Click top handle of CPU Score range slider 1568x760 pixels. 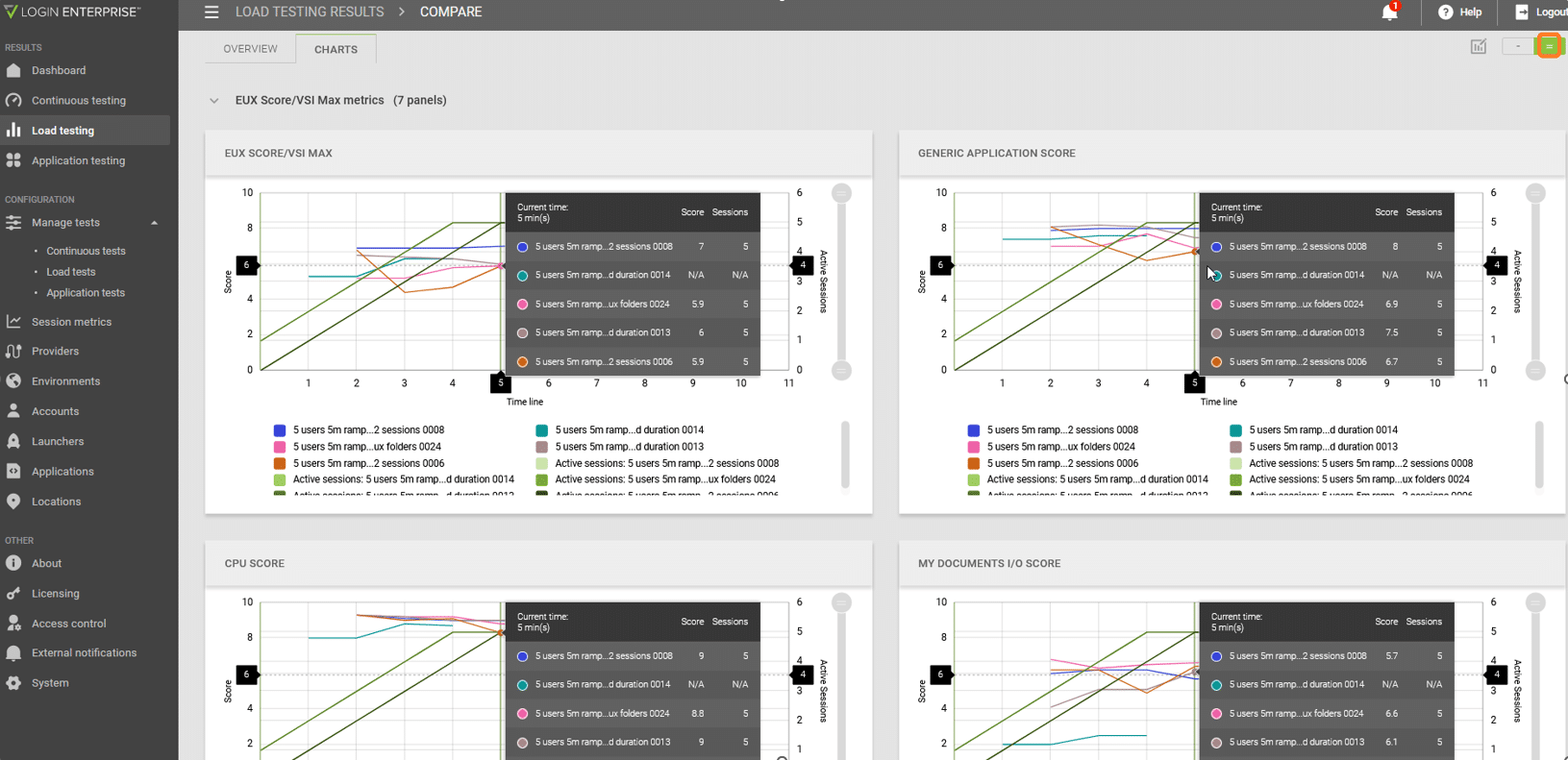pos(841,603)
